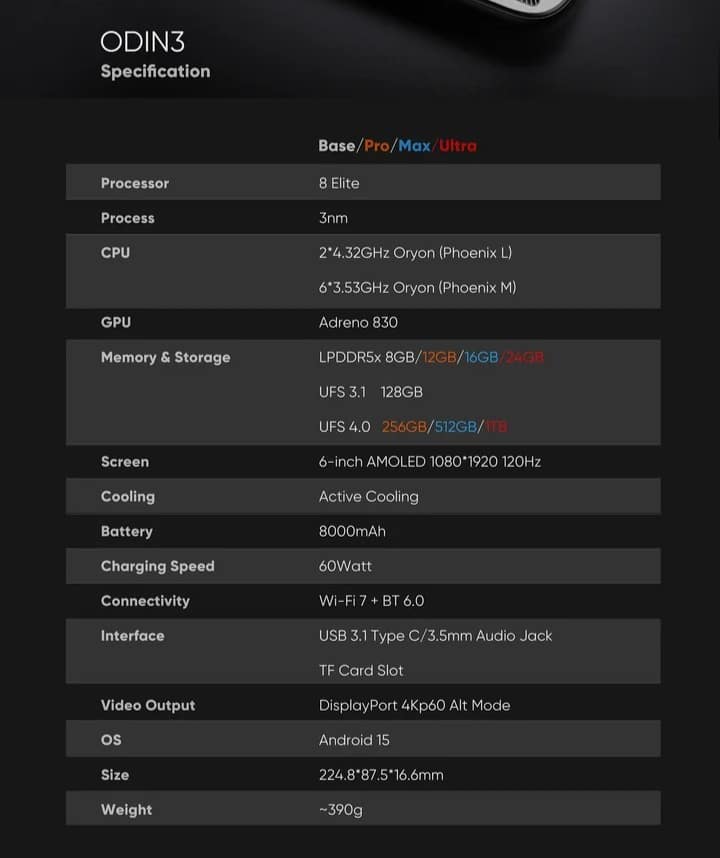Image resolution: width=720 pixels, height=858 pixels.
Task: Click the Active Cooling value
Action: pos(368,496)
